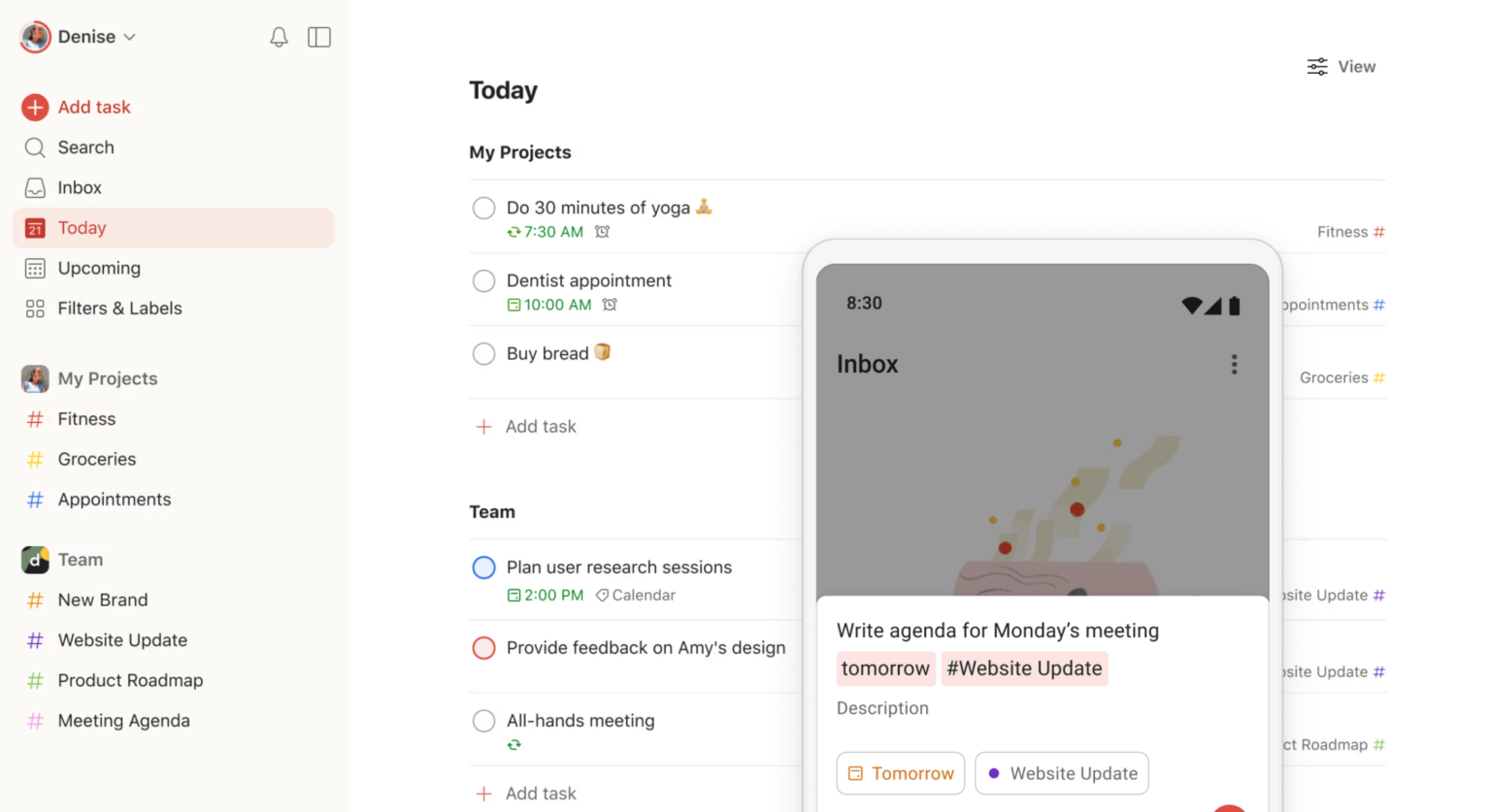Click the red hashtag icon beside Fitness

[35, 418]
